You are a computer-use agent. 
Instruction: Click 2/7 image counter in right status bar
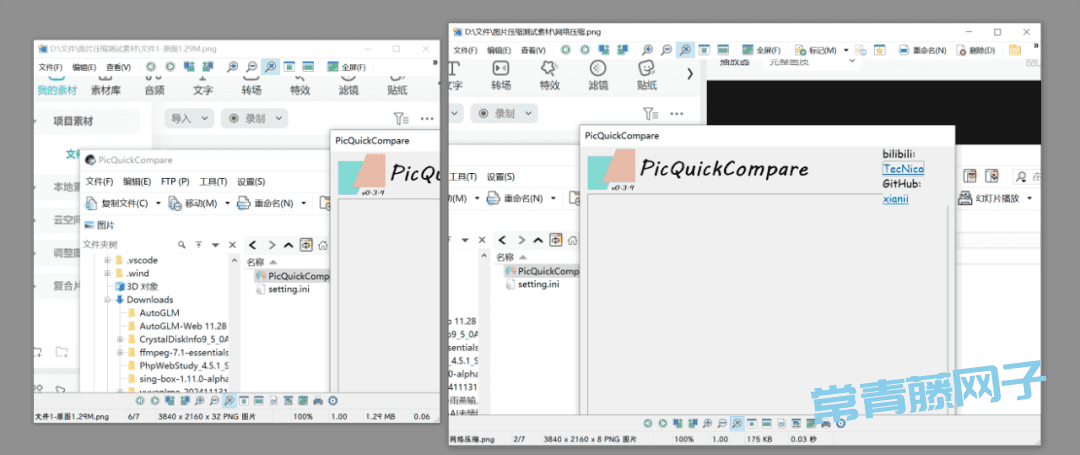(x=519, y=438)
